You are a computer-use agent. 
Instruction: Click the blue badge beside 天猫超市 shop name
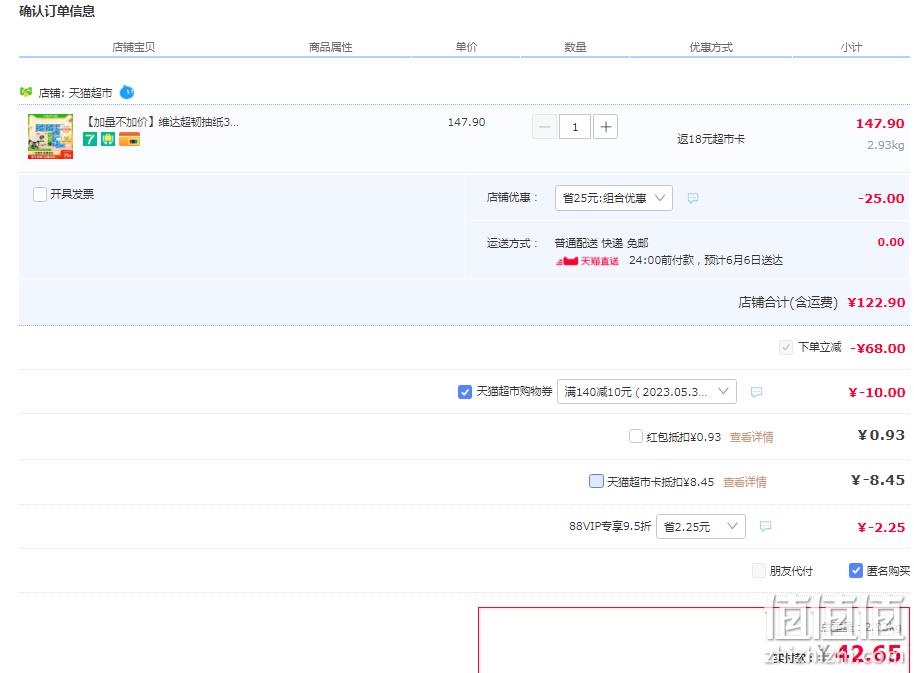pyautogui.click(x=126, y=92)
